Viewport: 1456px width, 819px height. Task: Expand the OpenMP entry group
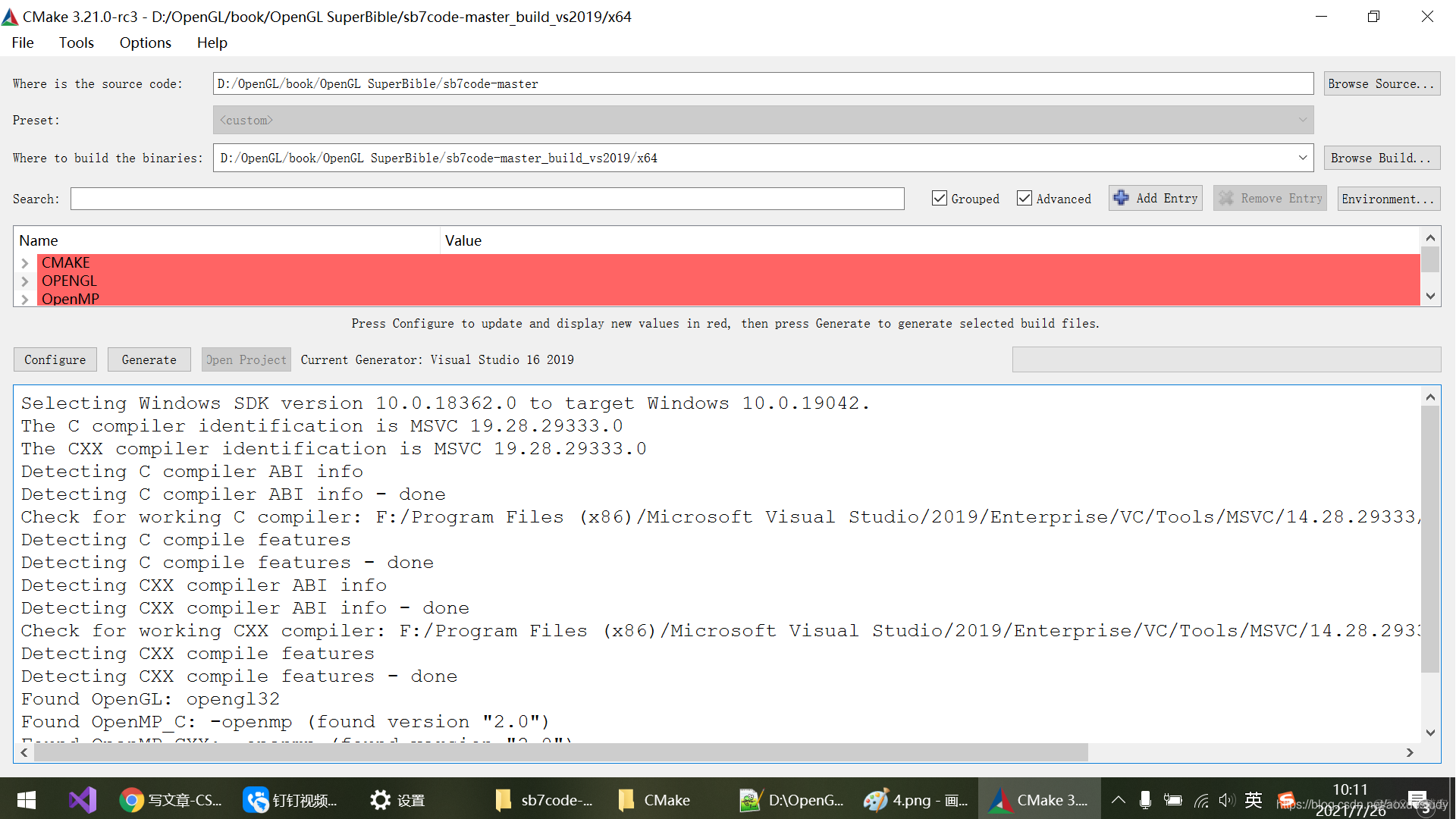(24, 298)
